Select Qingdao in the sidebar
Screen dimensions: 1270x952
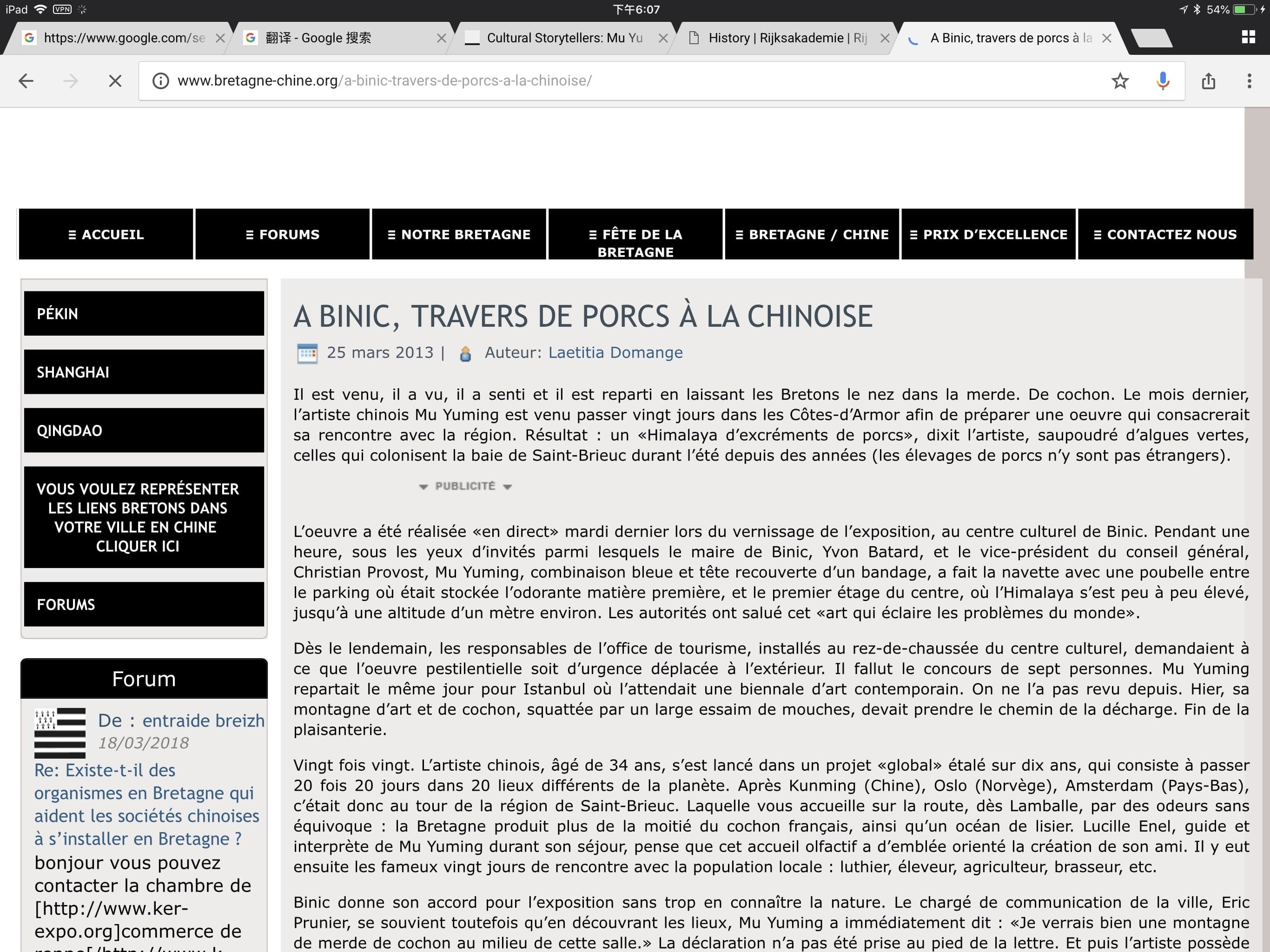(x=144, y=430)
